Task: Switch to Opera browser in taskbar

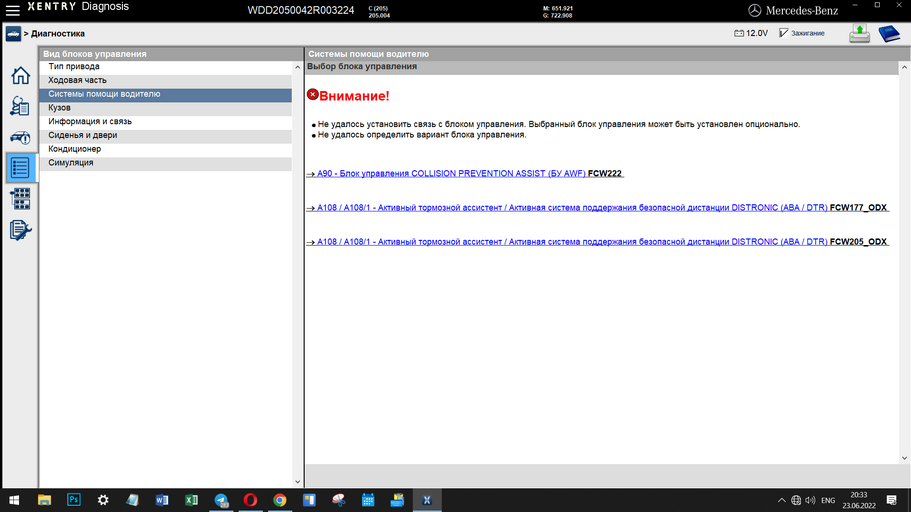Action: click(250, 500)
